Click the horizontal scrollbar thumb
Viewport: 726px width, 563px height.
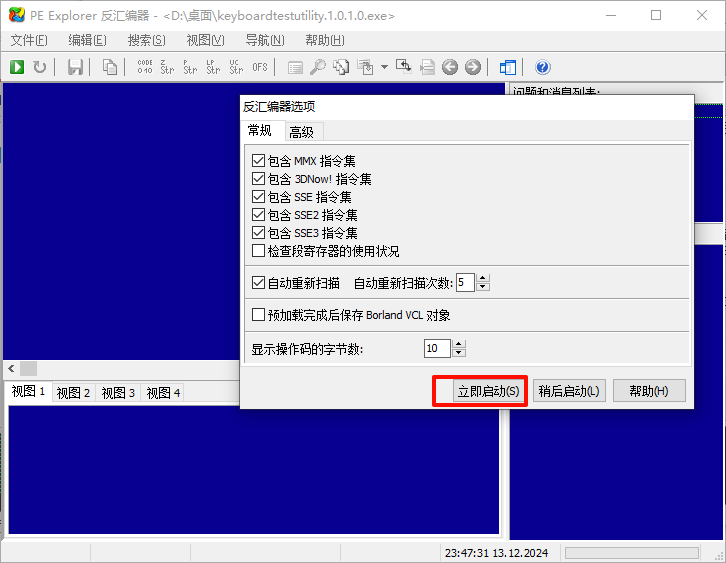point(28,369)
